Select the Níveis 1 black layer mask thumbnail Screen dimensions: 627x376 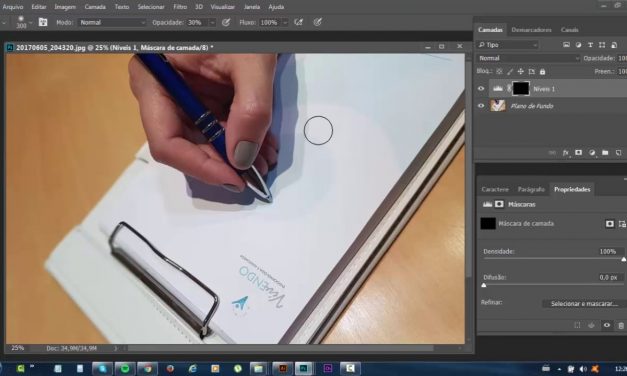click(521, 88)
